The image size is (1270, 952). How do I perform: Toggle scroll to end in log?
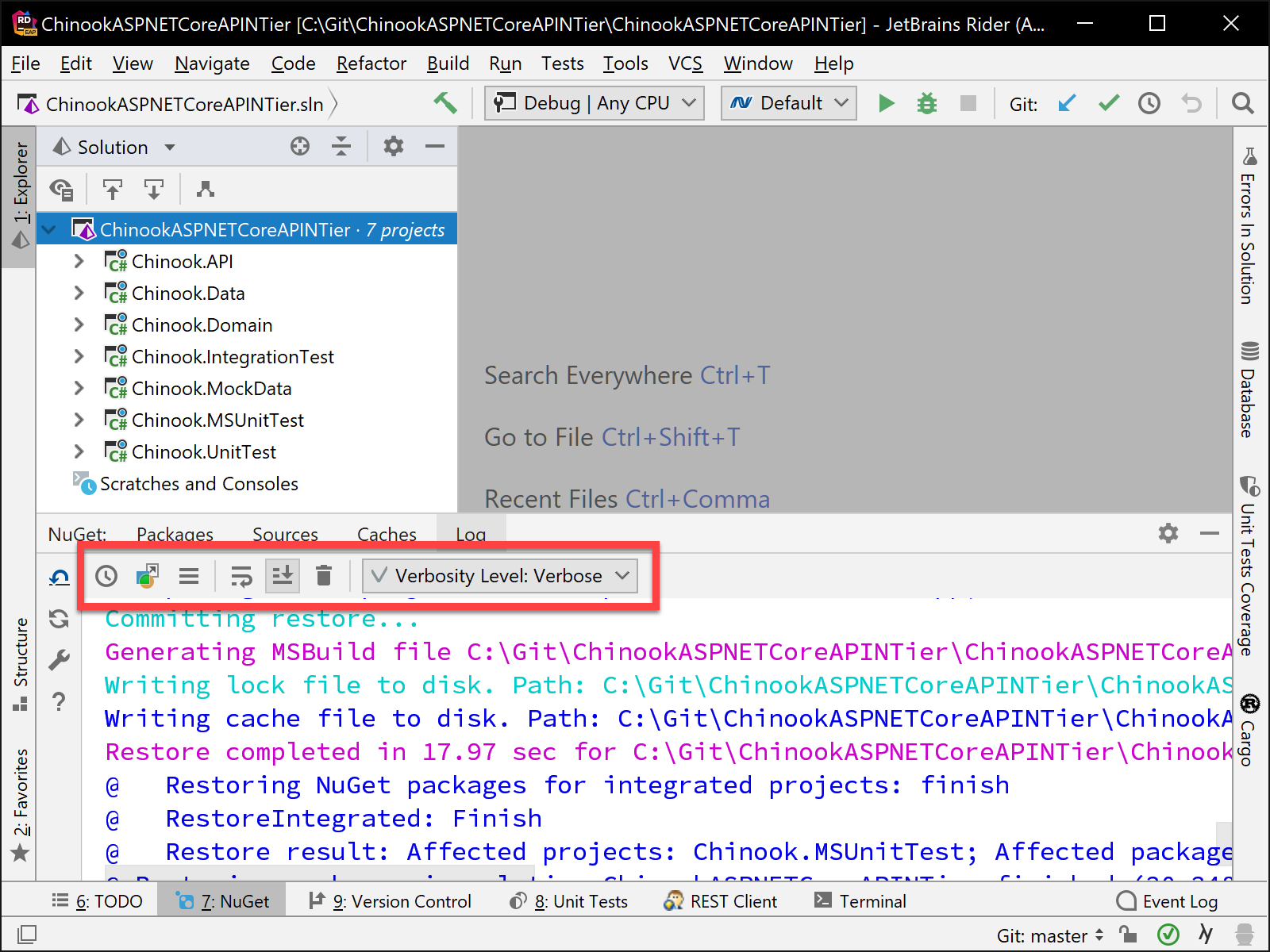(x=283, y=576)
